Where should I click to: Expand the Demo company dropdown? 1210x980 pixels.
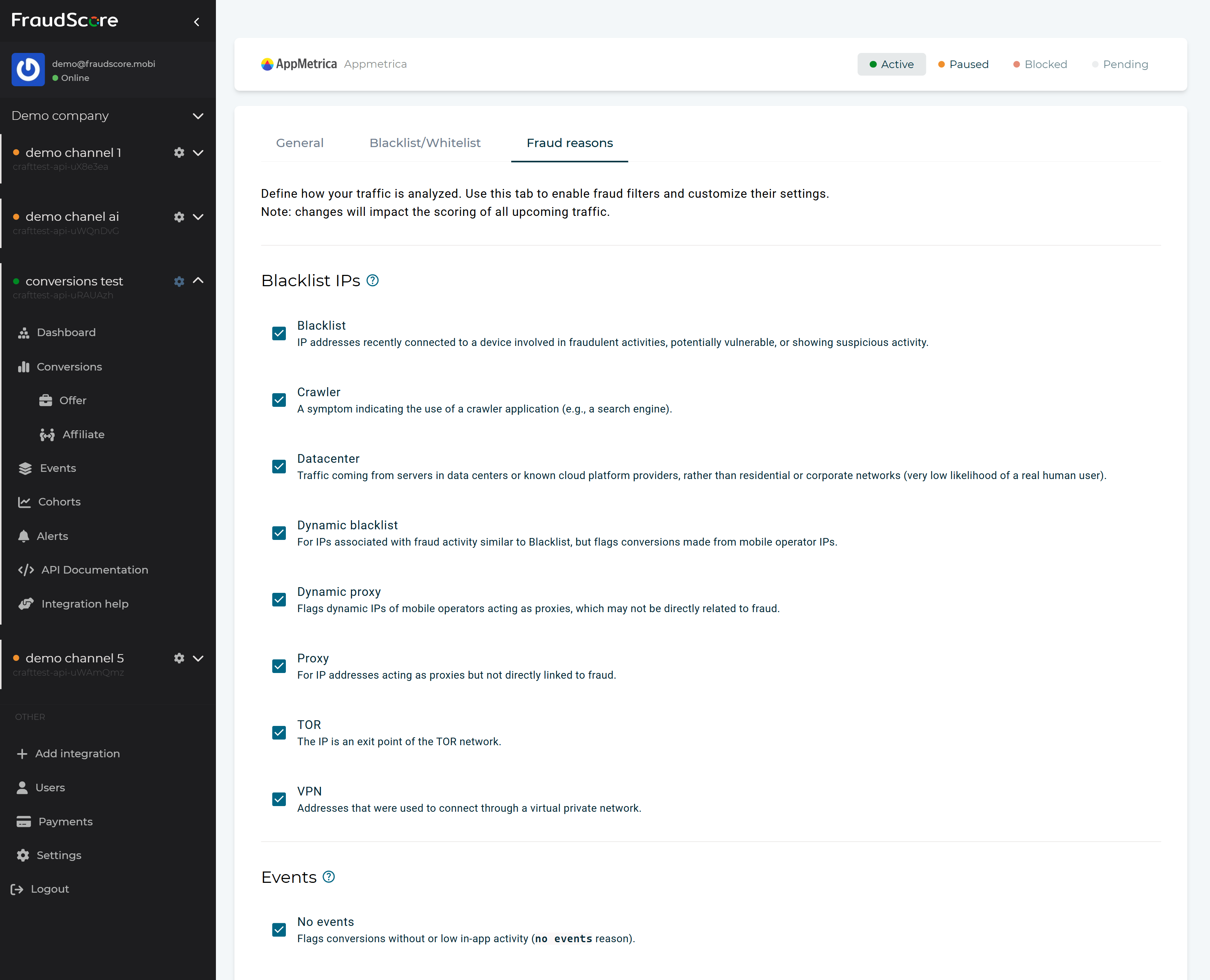point(198,116)
